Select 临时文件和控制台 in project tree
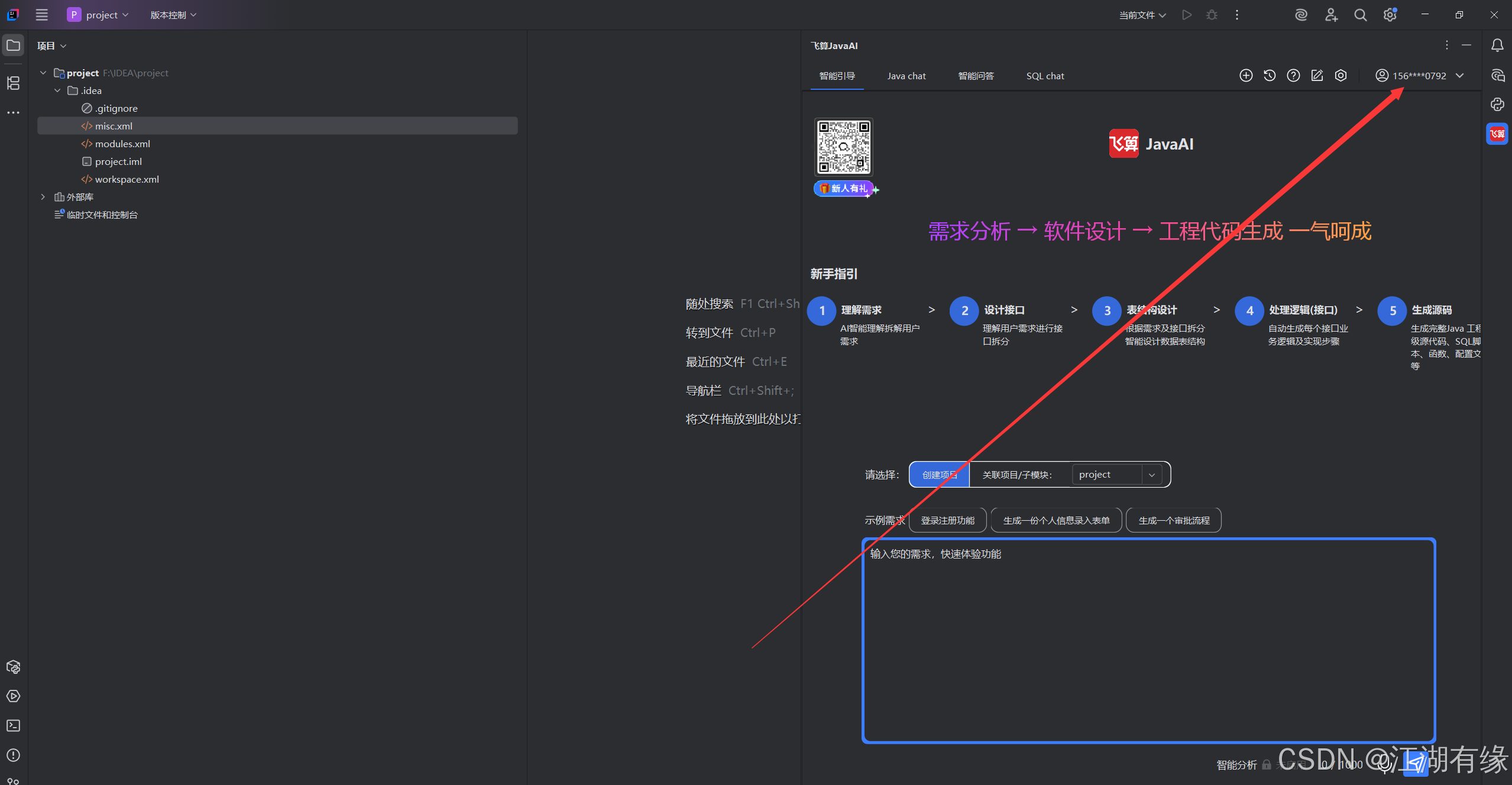Image resolution: width=1512 pixels, height=785 pixels. click(x=96, y=215)
